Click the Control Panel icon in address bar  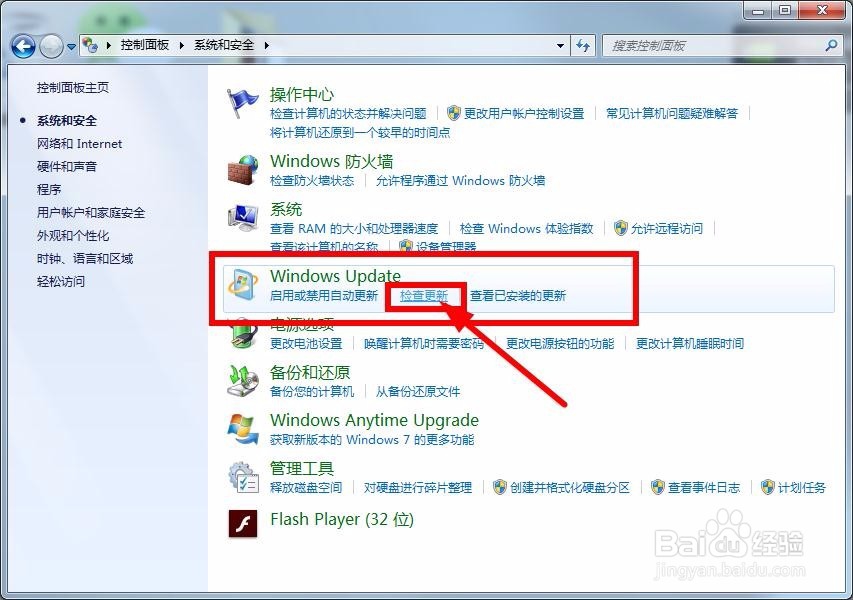[90, 45]
